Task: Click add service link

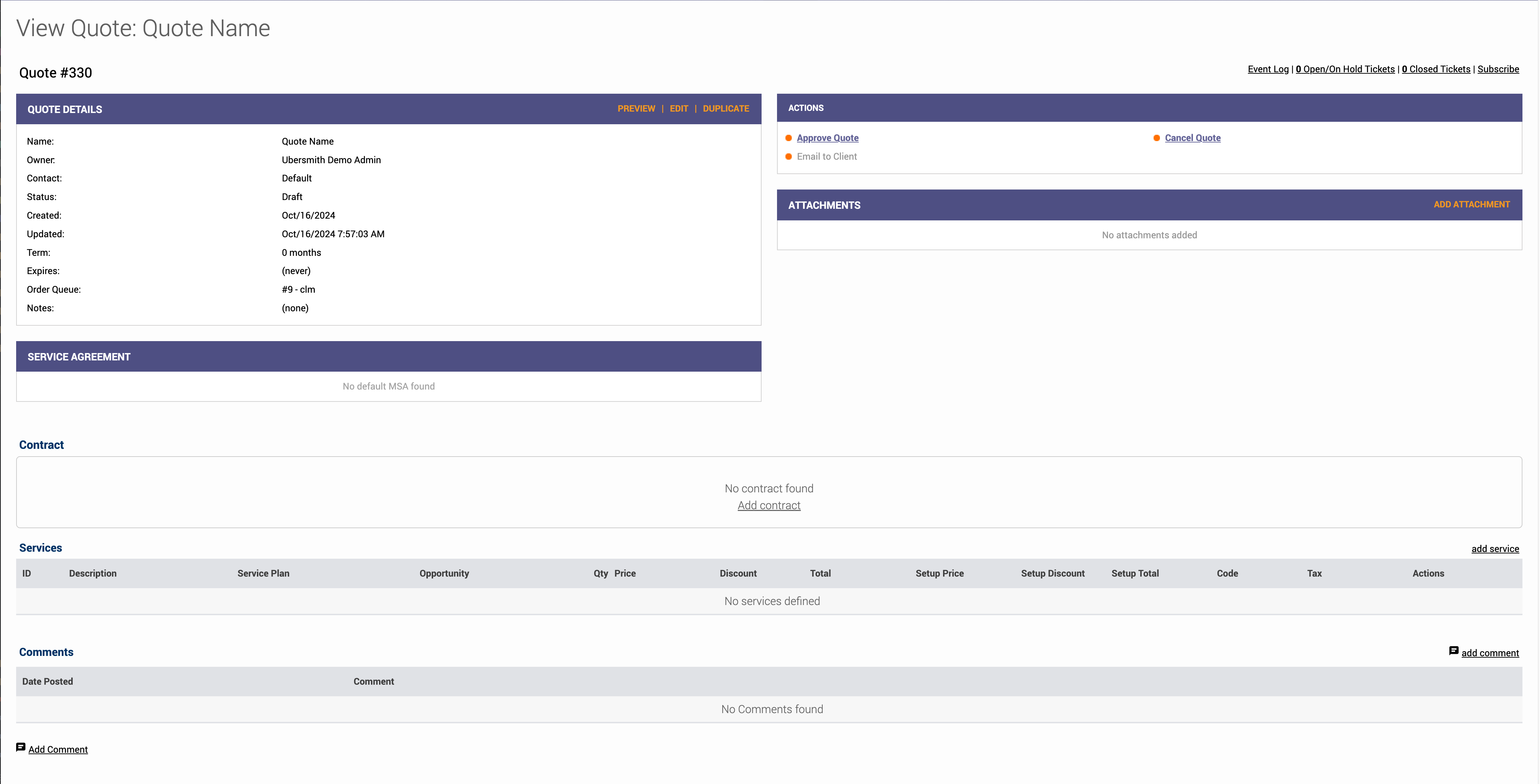Action: [1495, 549]
